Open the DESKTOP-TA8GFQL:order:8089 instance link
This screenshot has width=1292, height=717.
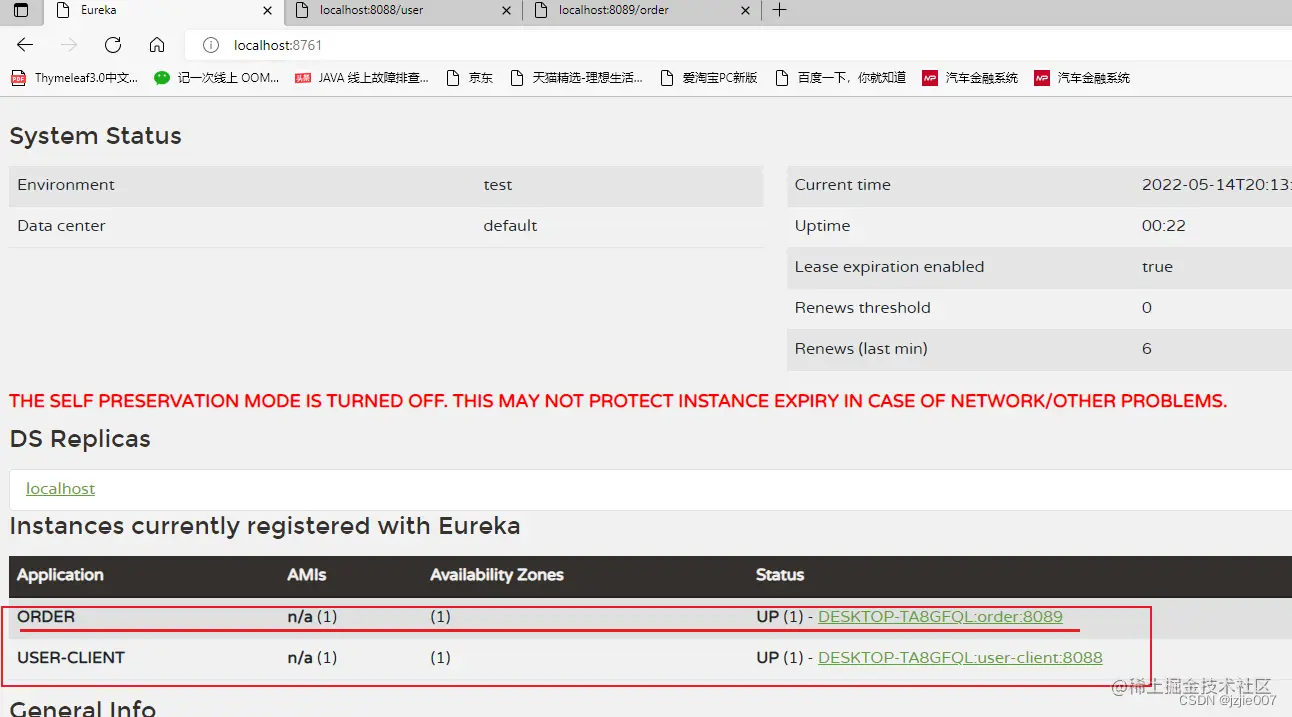click(940, 617)
